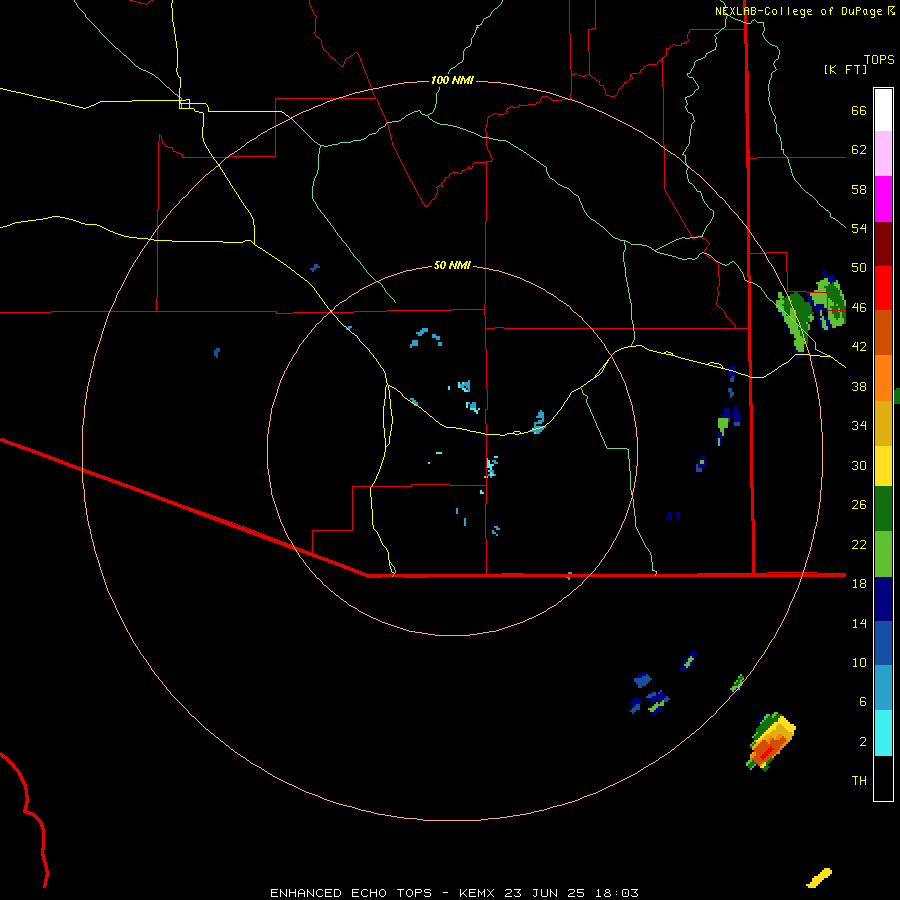Click the "23 JUN 25" date text
900x900 pixels.
point(545,893)
